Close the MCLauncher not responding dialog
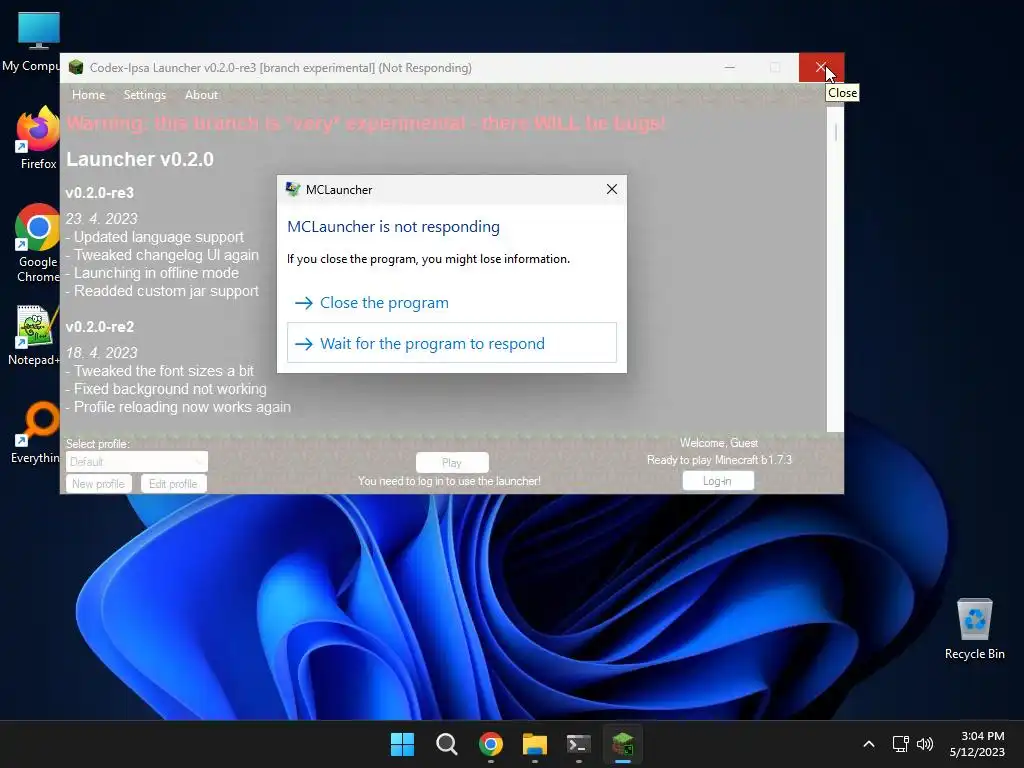Screen dimensions: 1024x768 coord(611,189)
